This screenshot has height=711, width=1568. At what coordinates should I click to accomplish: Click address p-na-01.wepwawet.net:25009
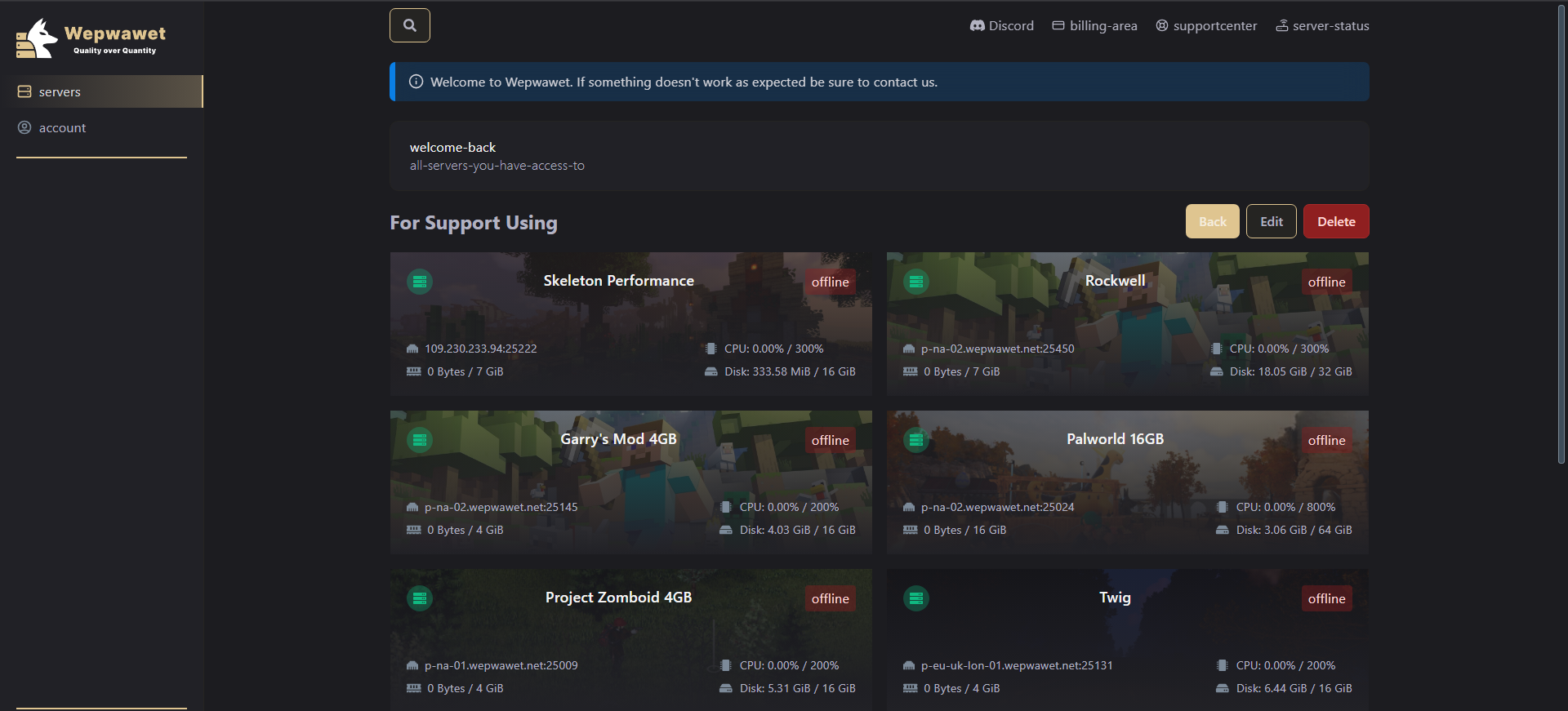[x=501, y=665]
